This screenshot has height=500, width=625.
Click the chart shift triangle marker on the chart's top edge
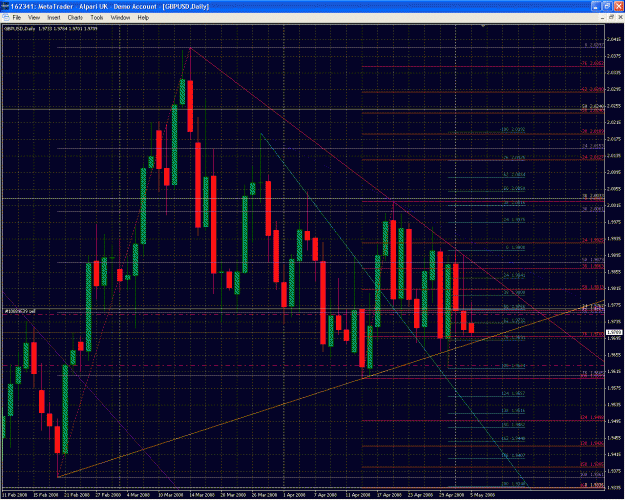click(483, 26)
